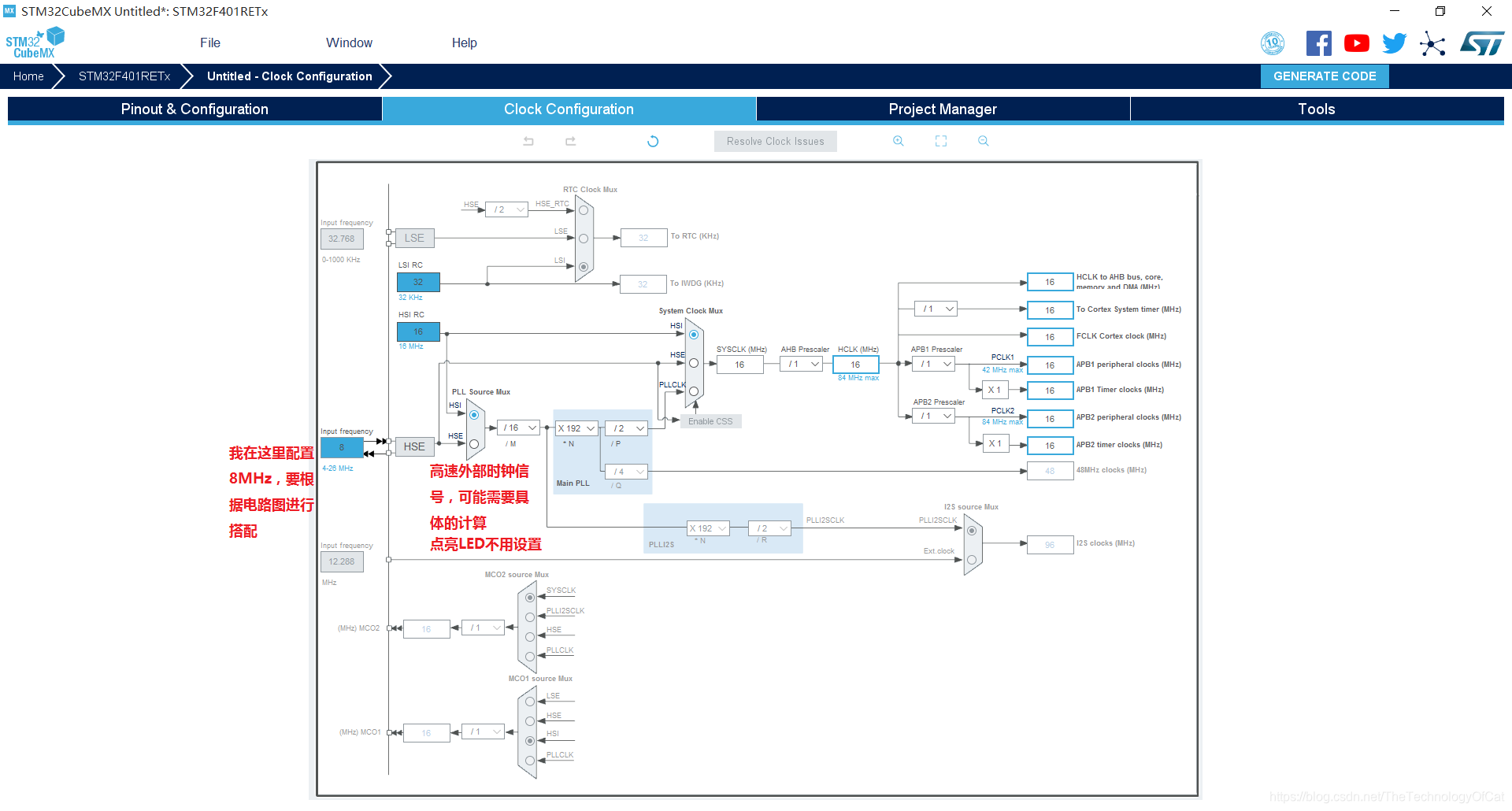Open the Window menu
Screen dimensions: 1512x811
(x=349, y=43)
